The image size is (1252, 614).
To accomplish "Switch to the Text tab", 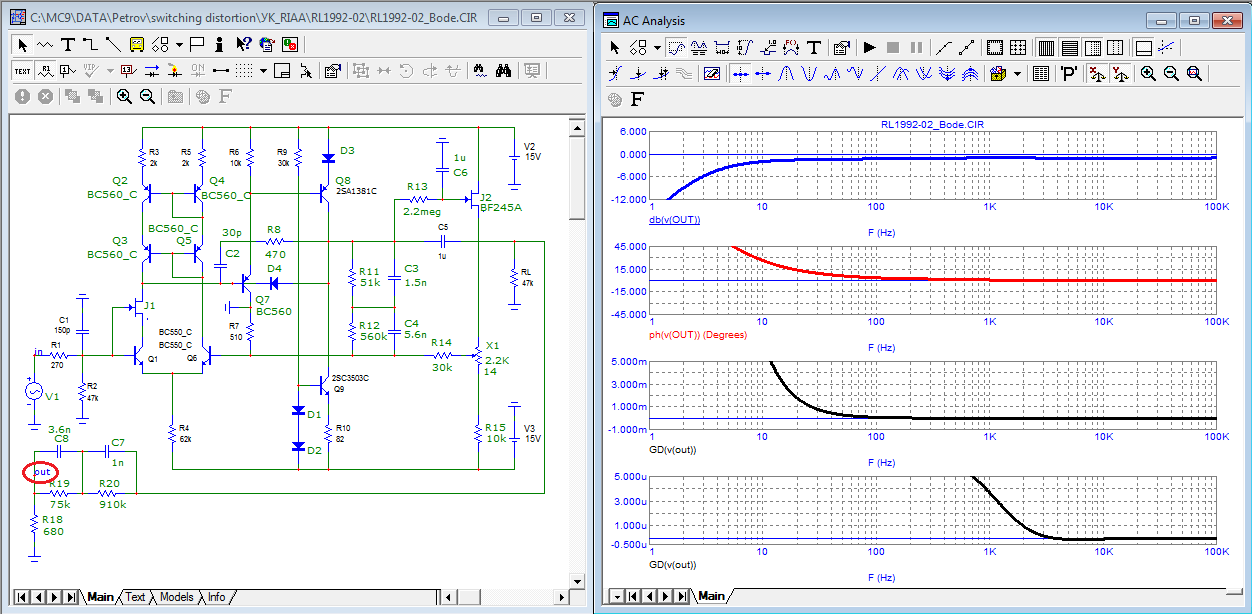I will [135, 597].
